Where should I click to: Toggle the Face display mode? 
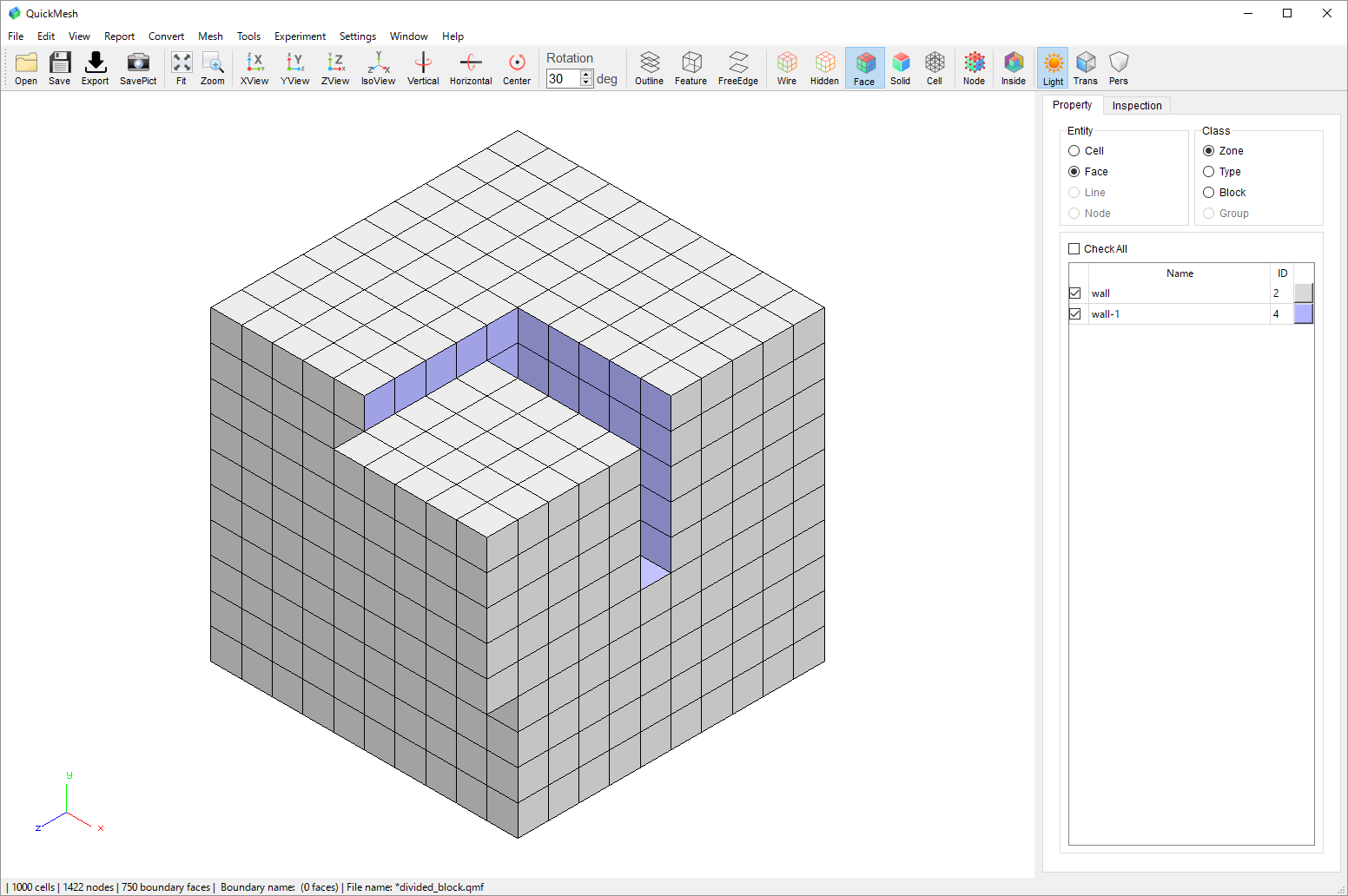coord(864,68)
